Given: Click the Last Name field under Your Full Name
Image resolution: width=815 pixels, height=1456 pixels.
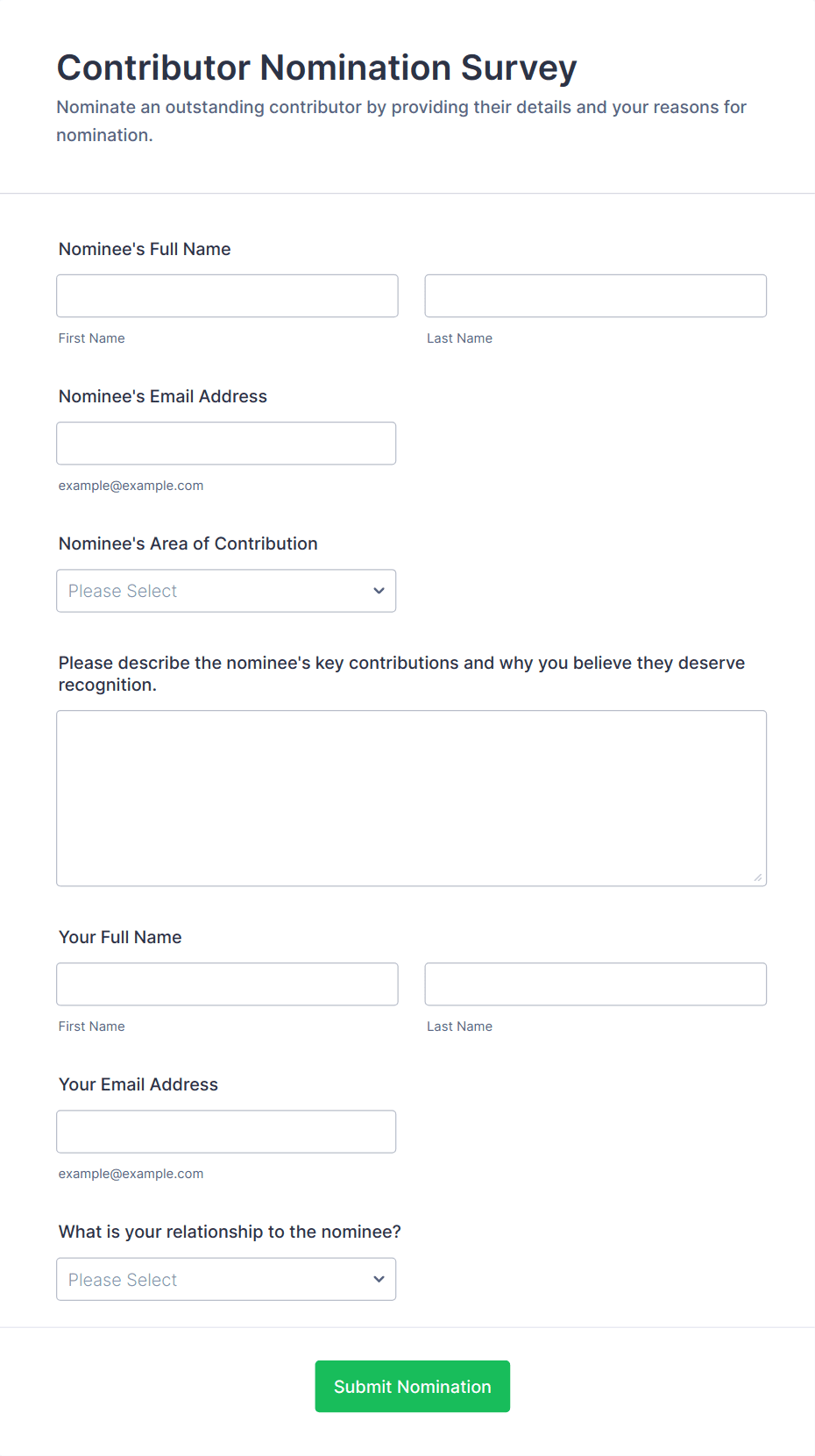Looking at the screenshot, I should point(595,984).
